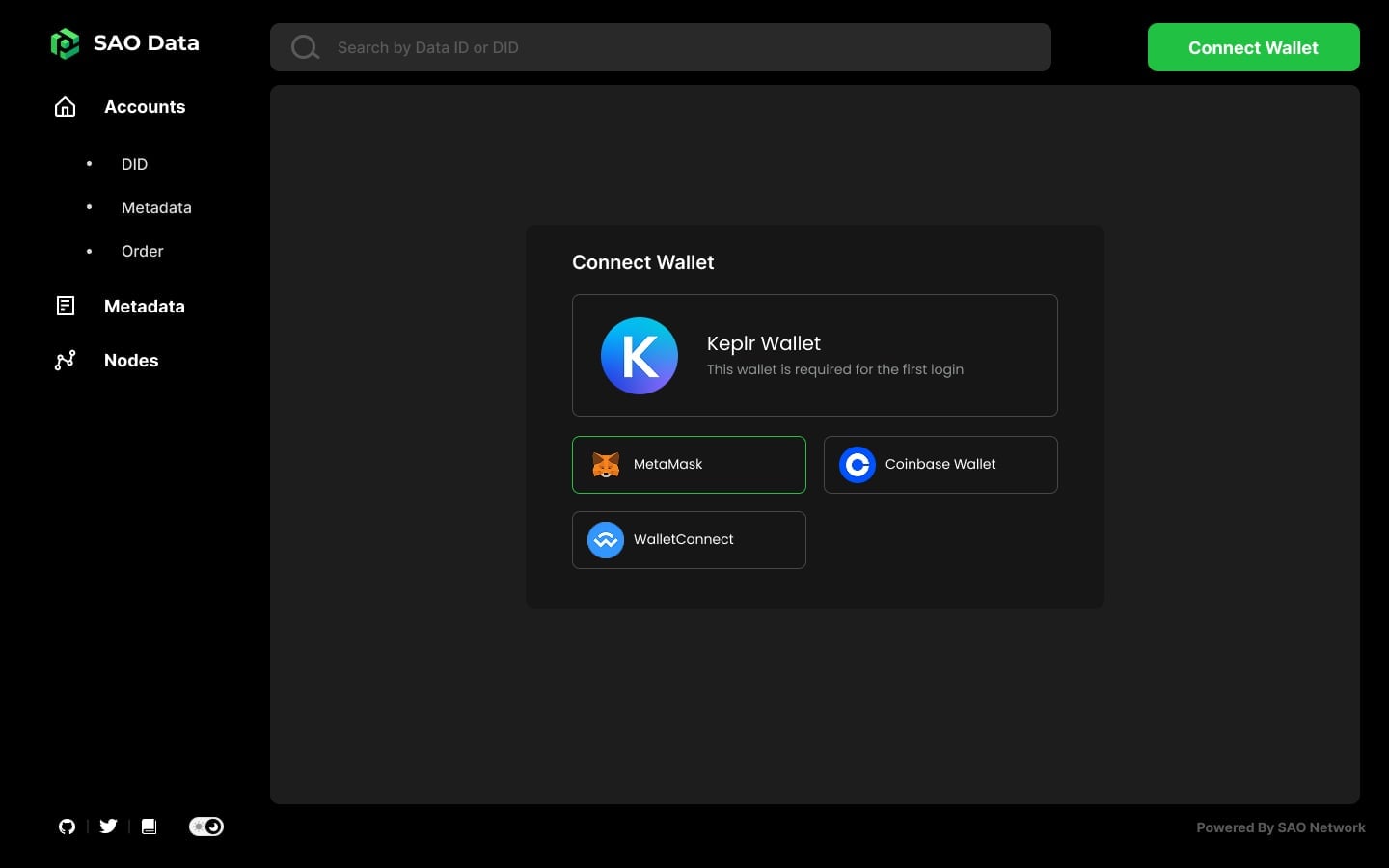Focus the Search by Data ID field
The height and width of the screenshot is (868, 1389).
point(661,47)
